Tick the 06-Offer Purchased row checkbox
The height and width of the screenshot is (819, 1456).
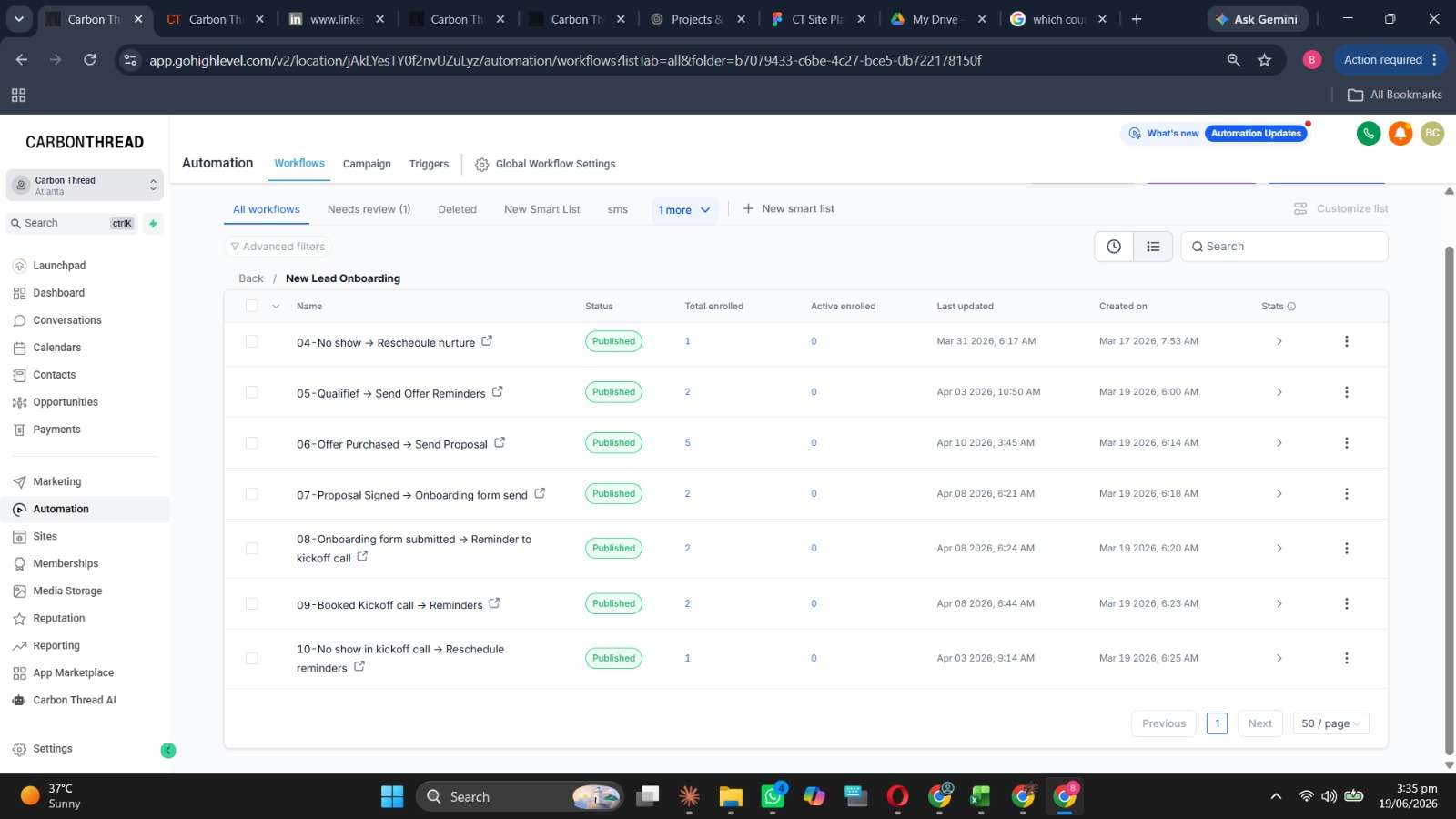[x=252, y=443]
